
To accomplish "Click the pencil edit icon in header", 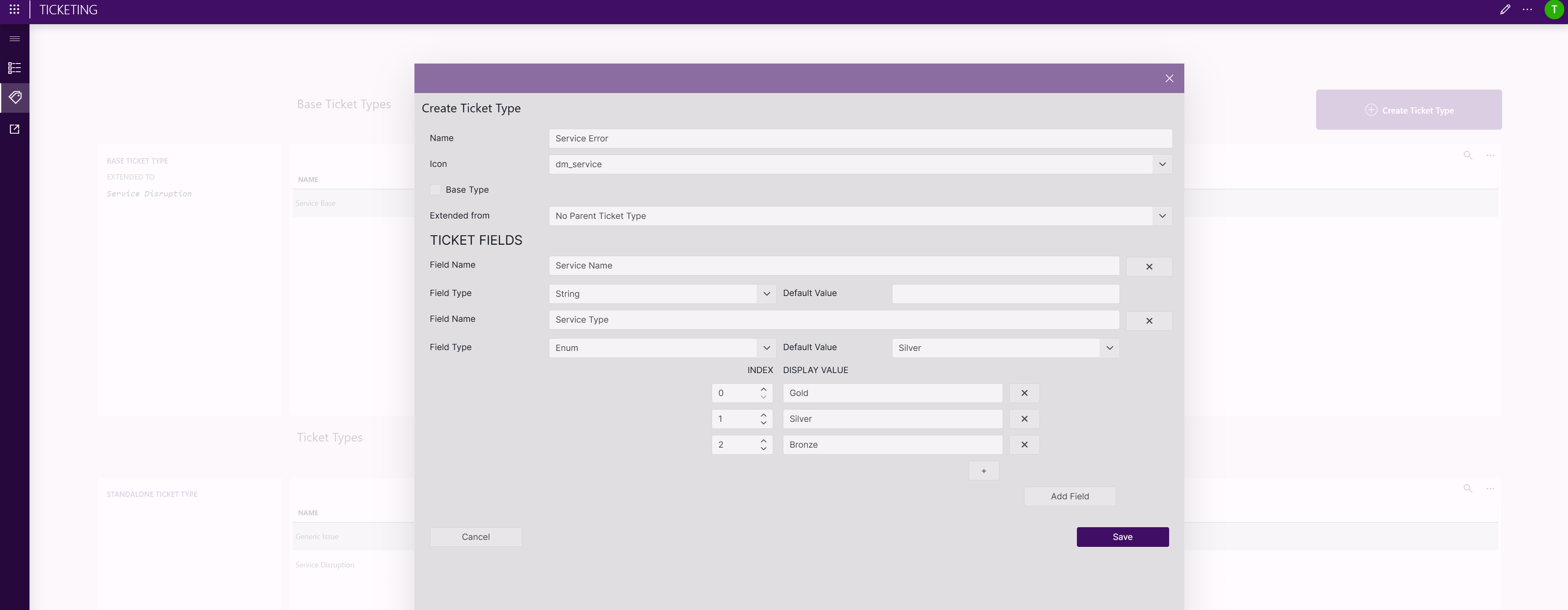I will [1505, 10].
